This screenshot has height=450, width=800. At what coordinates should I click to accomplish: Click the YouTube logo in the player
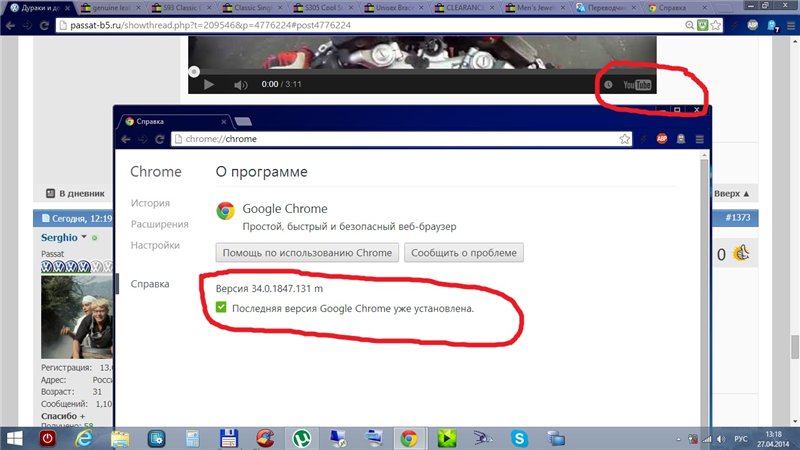(637, 85)
